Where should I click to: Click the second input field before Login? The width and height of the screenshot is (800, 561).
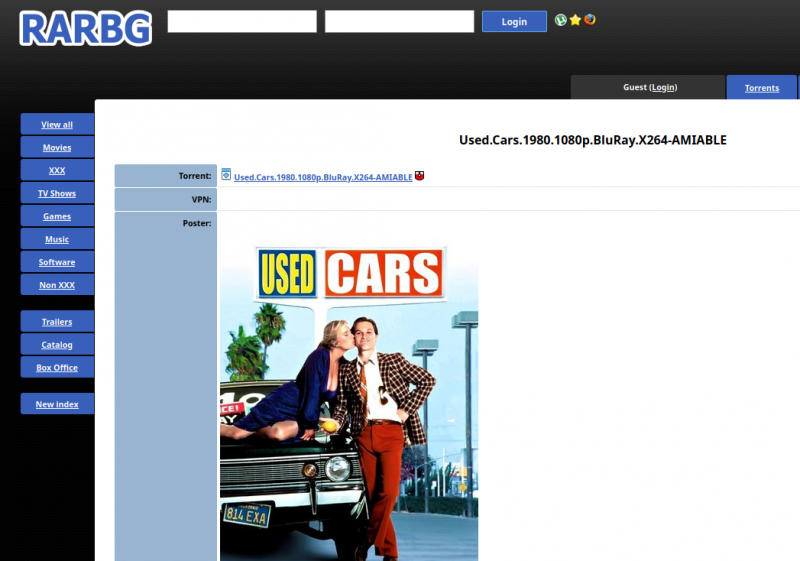[399, 21]
